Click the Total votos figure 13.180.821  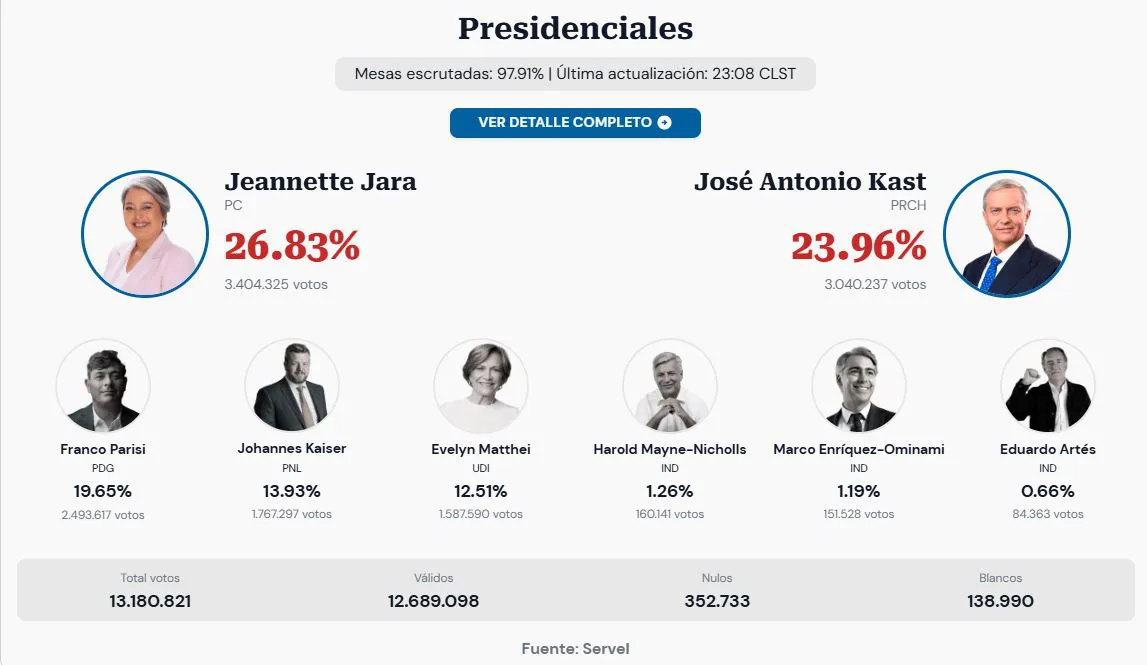[x=150, y=601]
